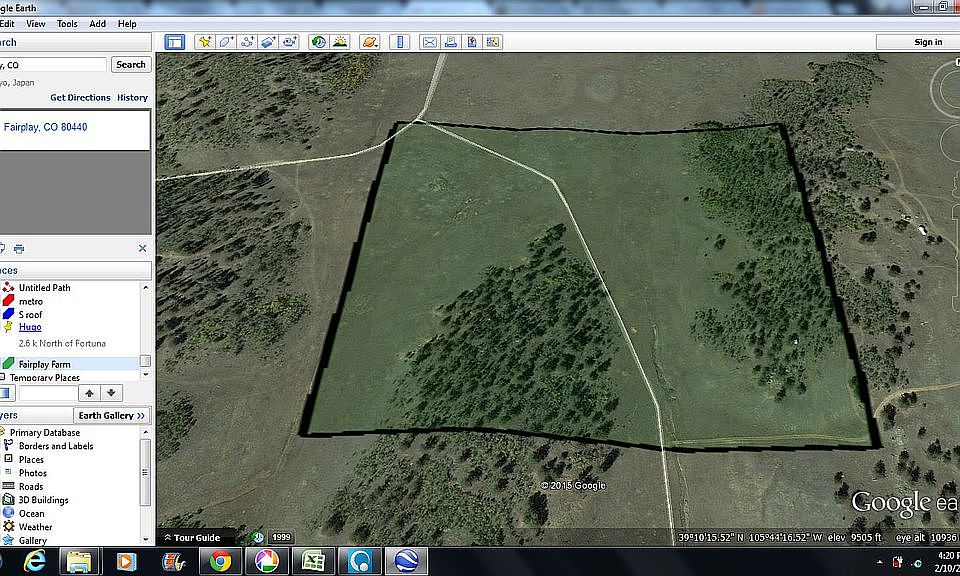Viewport: 960px width, 576px height.
Task: Open the Email toolbar icon
Action: point(430,42)
